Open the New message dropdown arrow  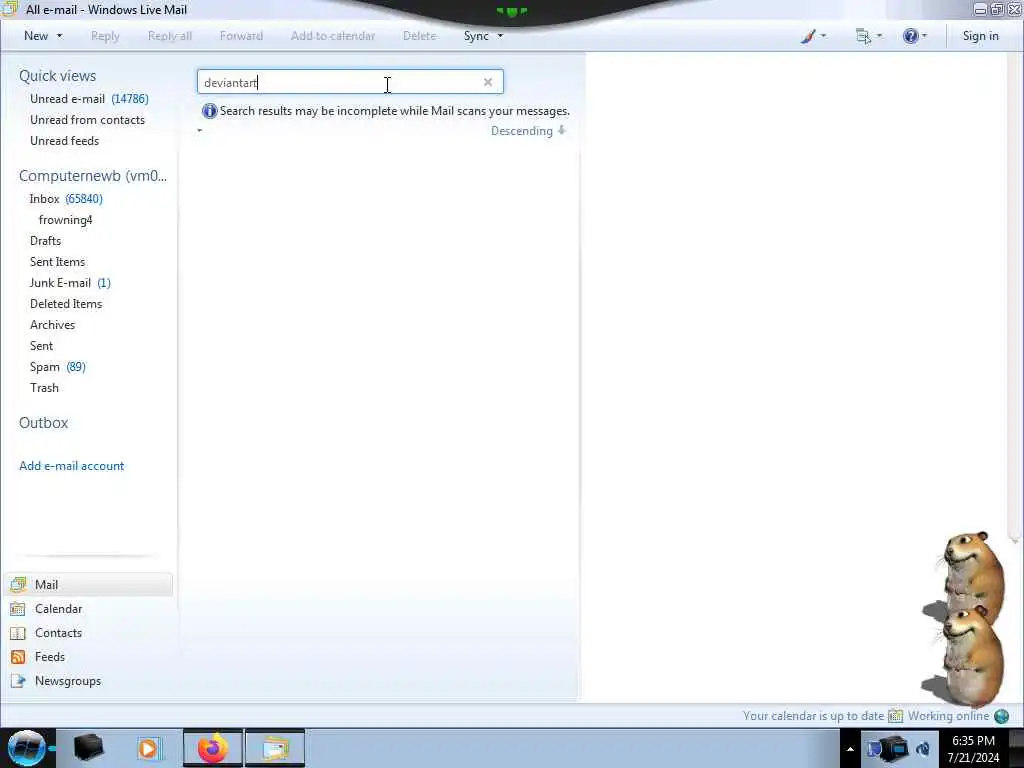click(x=59, y=36)
